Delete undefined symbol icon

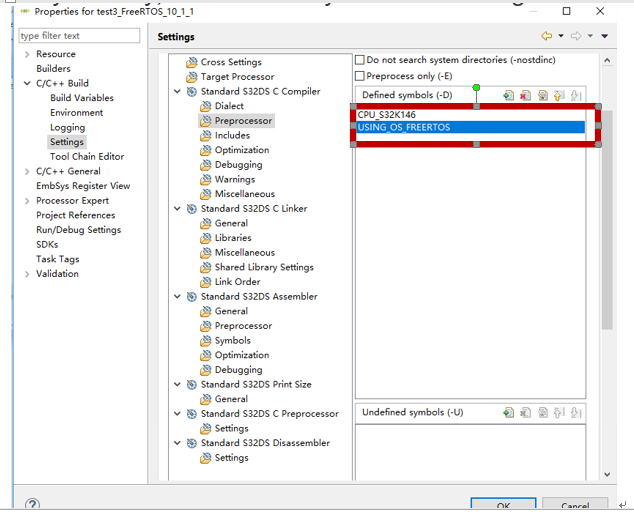525,412
